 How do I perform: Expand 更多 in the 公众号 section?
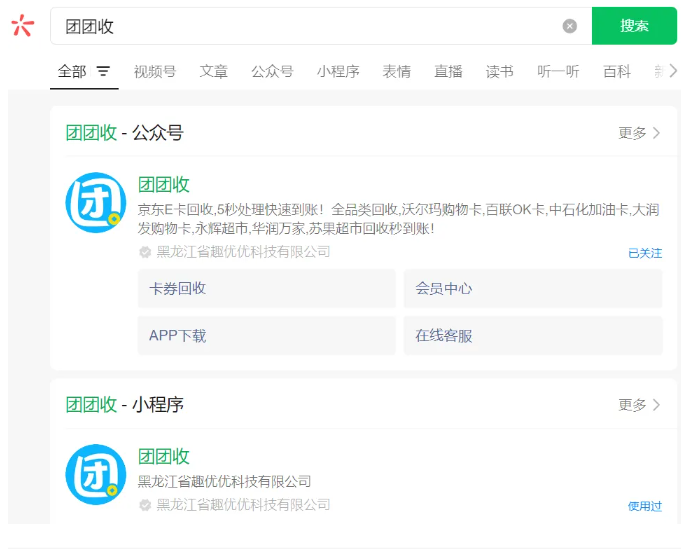click(639, 133)
